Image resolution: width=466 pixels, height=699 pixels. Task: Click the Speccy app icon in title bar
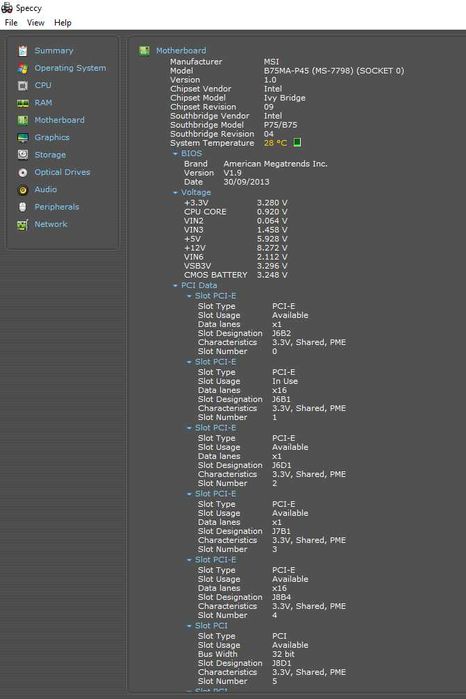pos(7,8)
